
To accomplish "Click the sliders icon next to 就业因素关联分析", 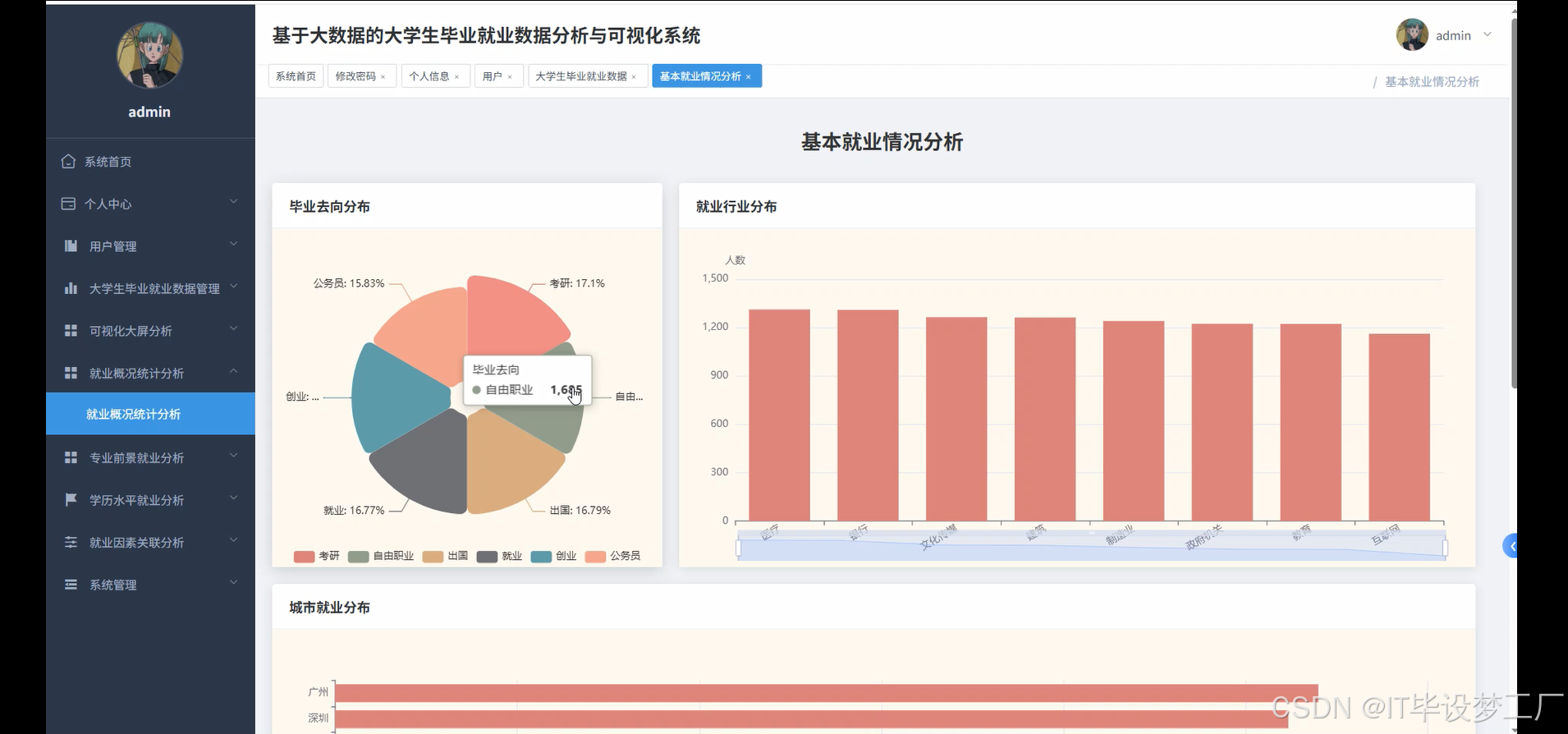I will point(71,542).
